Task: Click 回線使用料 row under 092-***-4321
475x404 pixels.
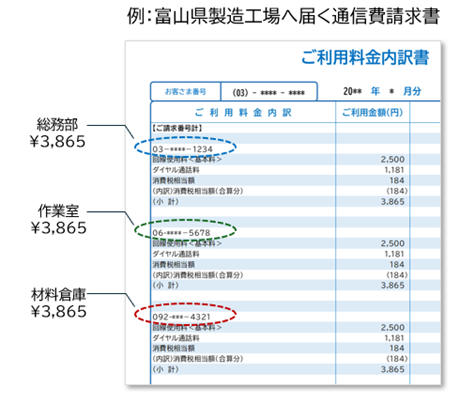Action: point(187,327)
